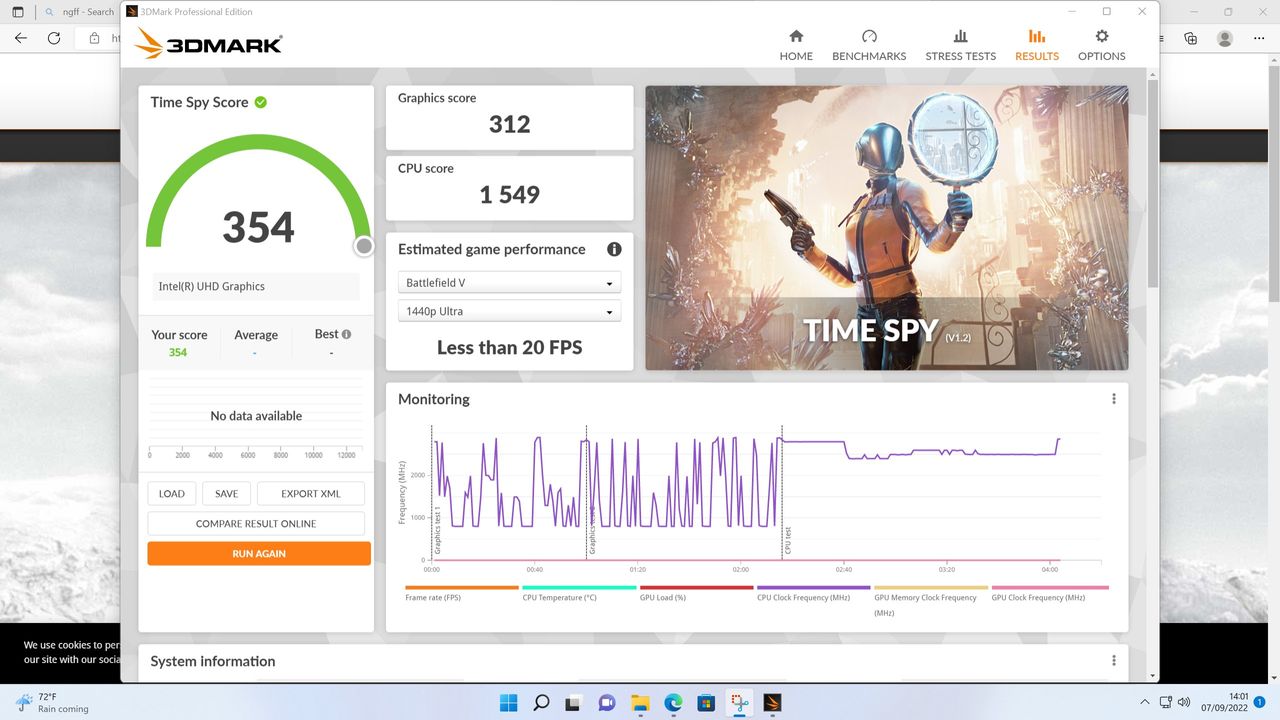Screen dimensions: 1280x720
Task: Open the weather widget on the taskbar
Action: (50, 702)
